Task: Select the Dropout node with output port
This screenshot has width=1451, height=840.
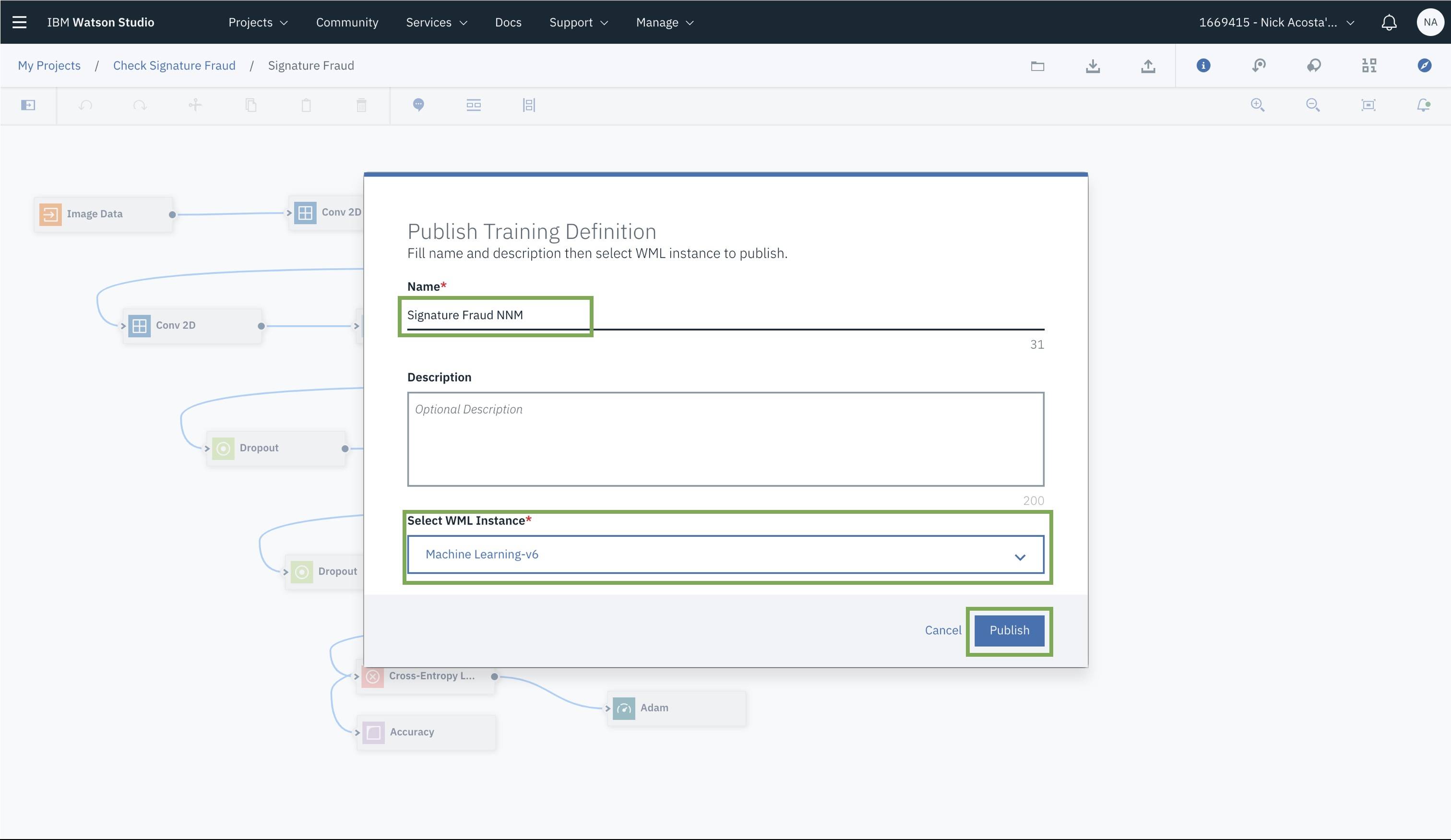Action: (276, 449)
